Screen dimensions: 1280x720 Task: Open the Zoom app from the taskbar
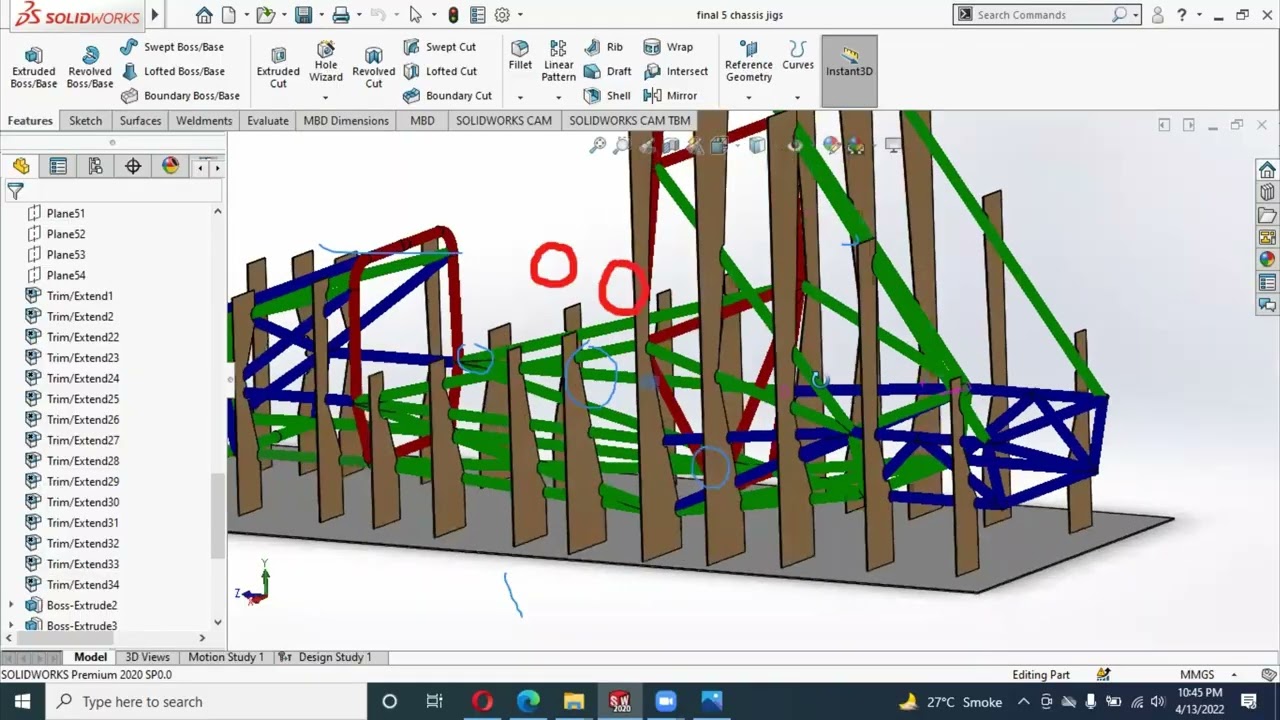[x=665, y=701]
